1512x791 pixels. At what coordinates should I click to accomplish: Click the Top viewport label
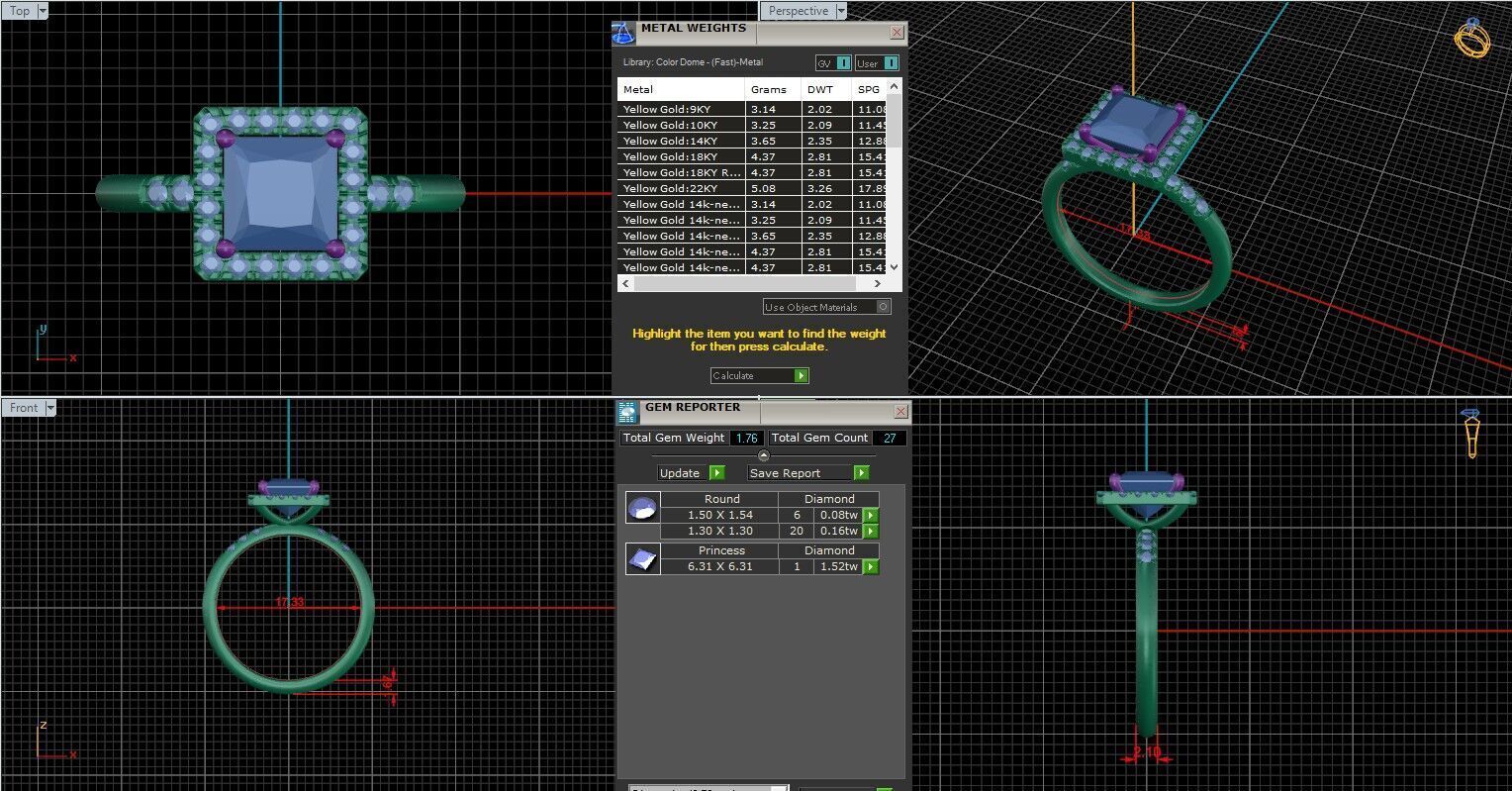pos(20,11)
